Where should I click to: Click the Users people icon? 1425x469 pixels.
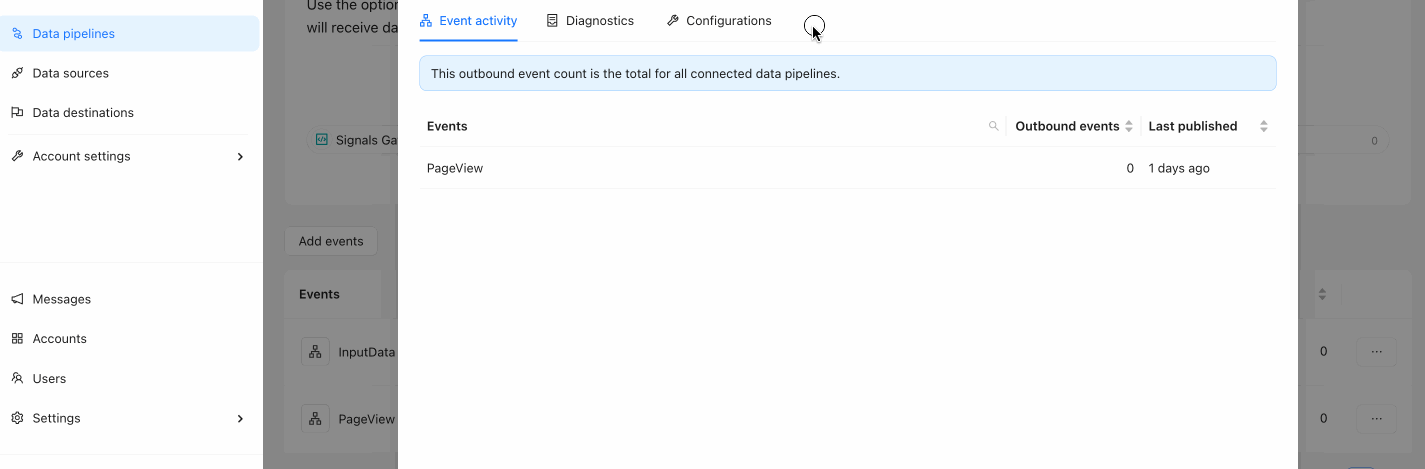point(17,379)
